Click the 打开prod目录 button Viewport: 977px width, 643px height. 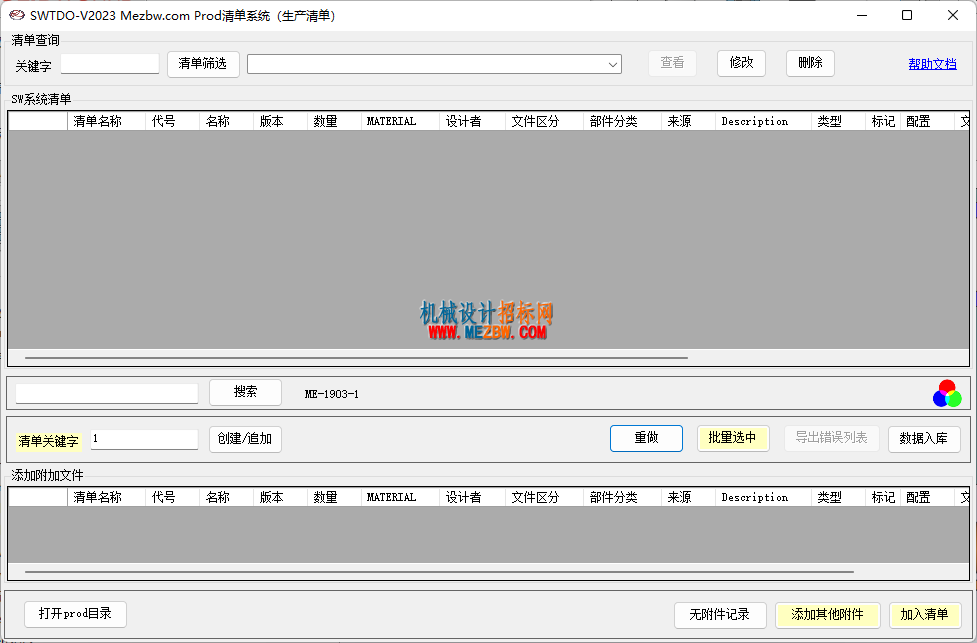point(75,614)
